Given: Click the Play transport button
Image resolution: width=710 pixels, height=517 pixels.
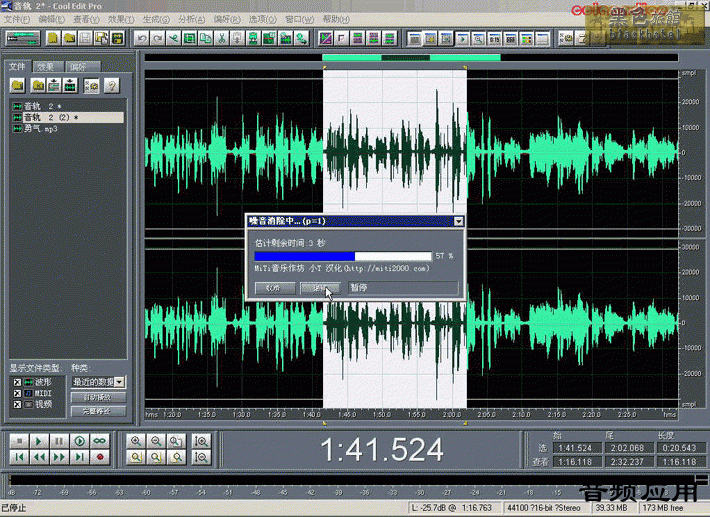Looking at the screenshot, I should [x=39, y=440].
